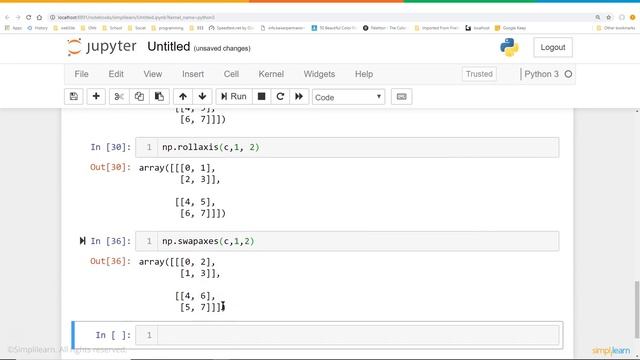
Task: Click the notebook vertical scrollbar thumb
Action: (x=637, y=309)
